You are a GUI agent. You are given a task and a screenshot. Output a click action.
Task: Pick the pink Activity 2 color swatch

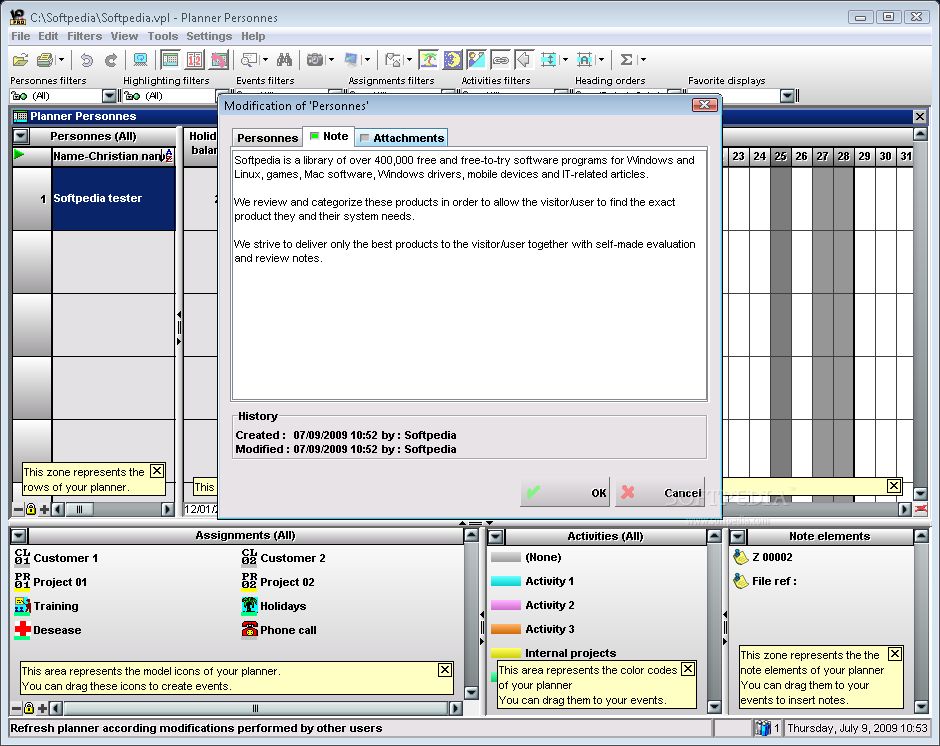505,605
